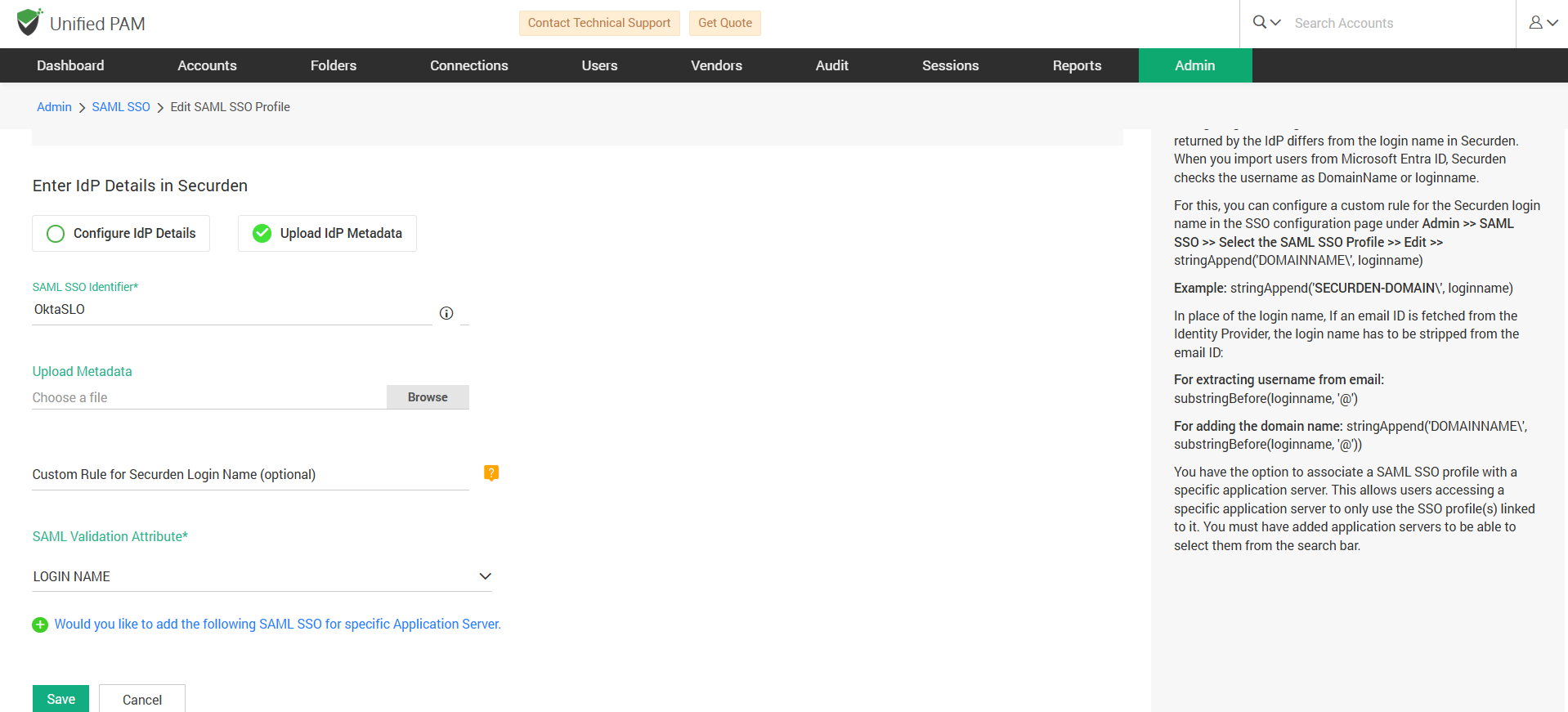This screenshot has width=1568, height=712.
Task: Select the Configure IdP Details option
Action: (121, 234)
